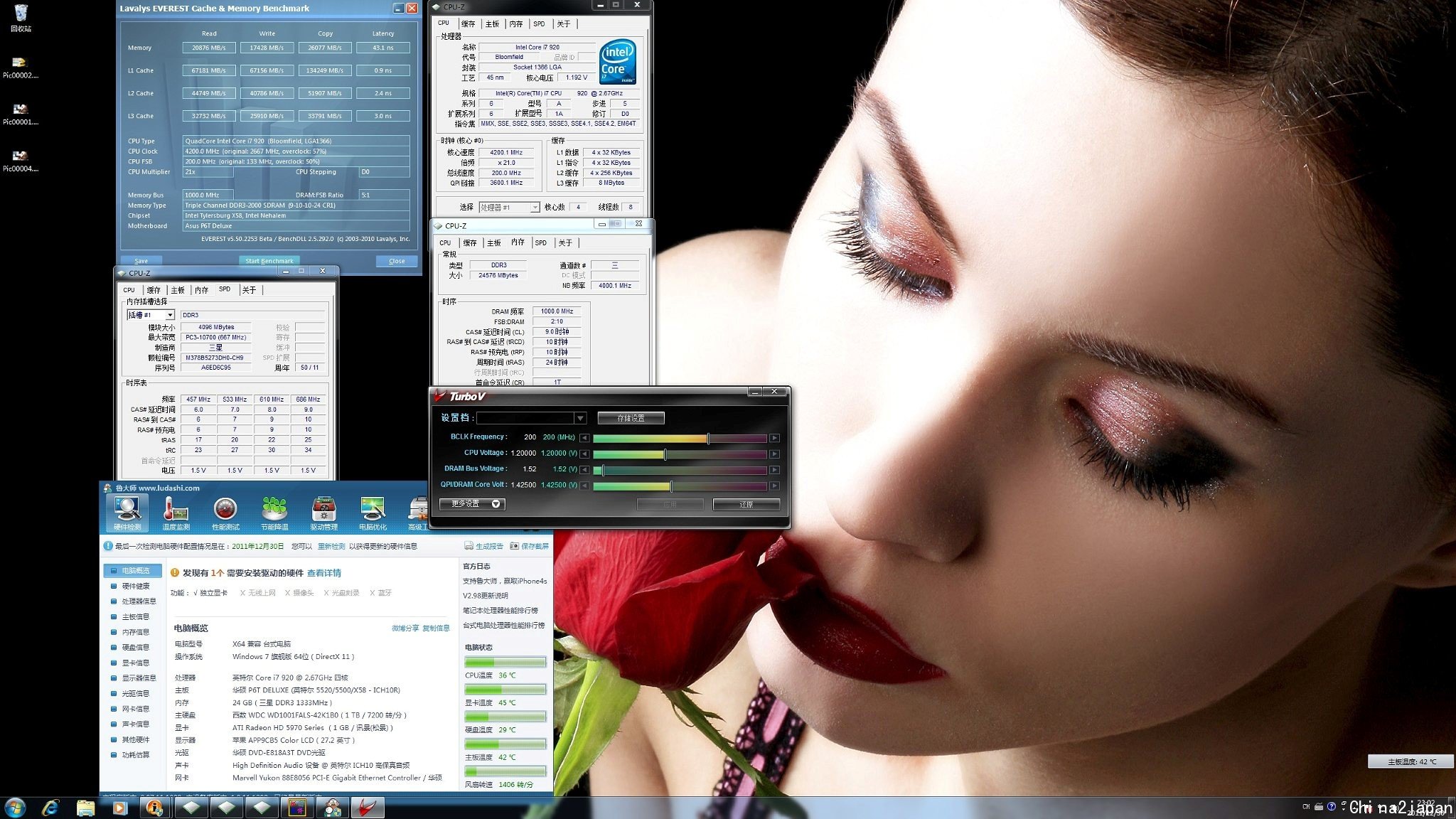This screenshot has width=1456, height=819.
Task: Decrease CPU Voltage with the left arrow
Action: click(584, 454)
